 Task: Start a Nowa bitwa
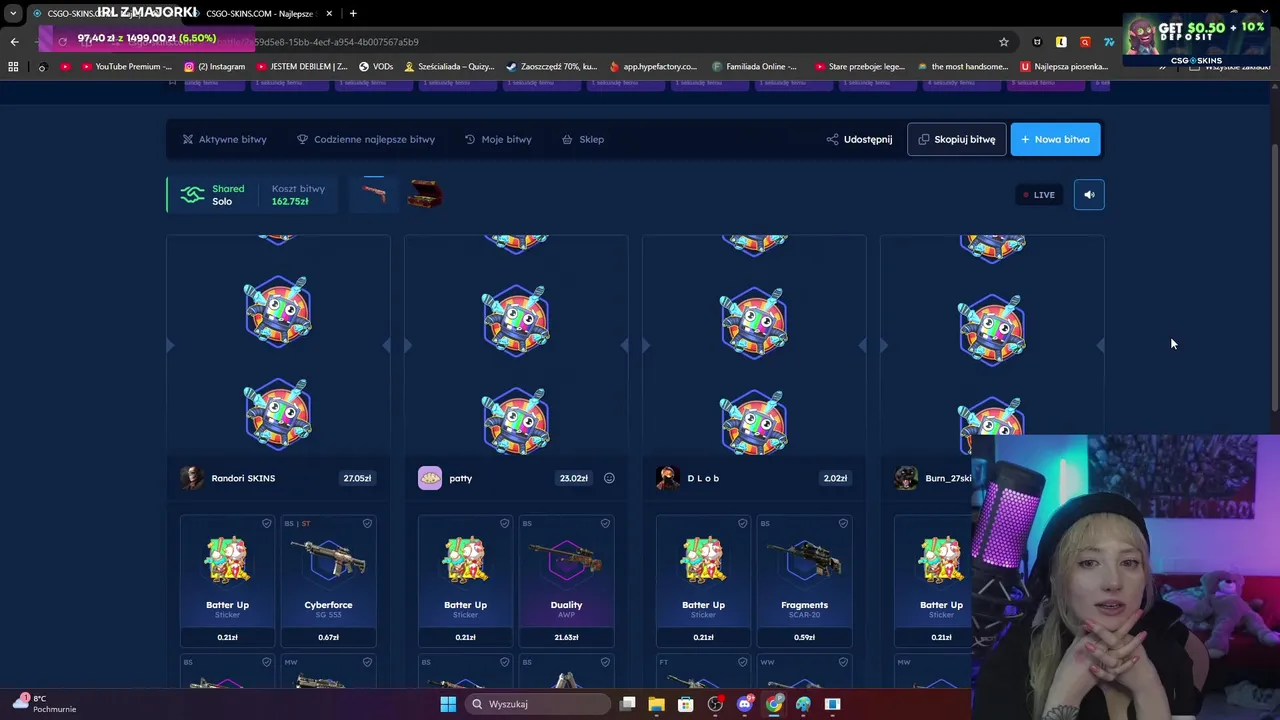1055,139
